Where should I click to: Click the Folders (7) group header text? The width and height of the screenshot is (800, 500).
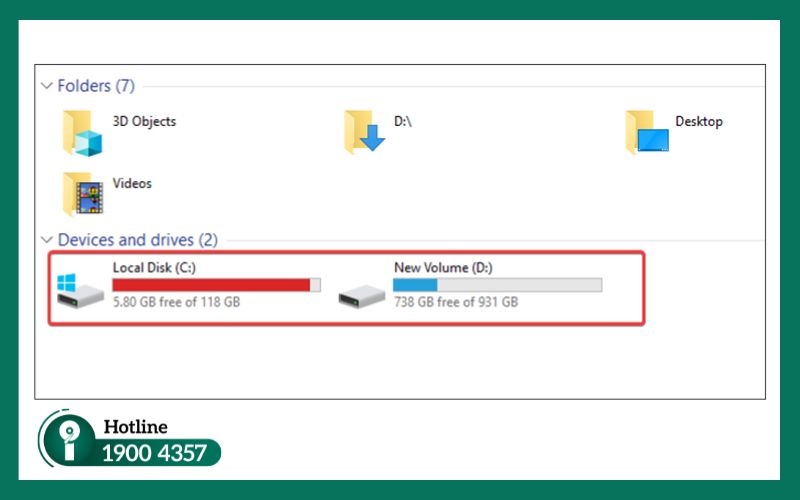point(96,86)
